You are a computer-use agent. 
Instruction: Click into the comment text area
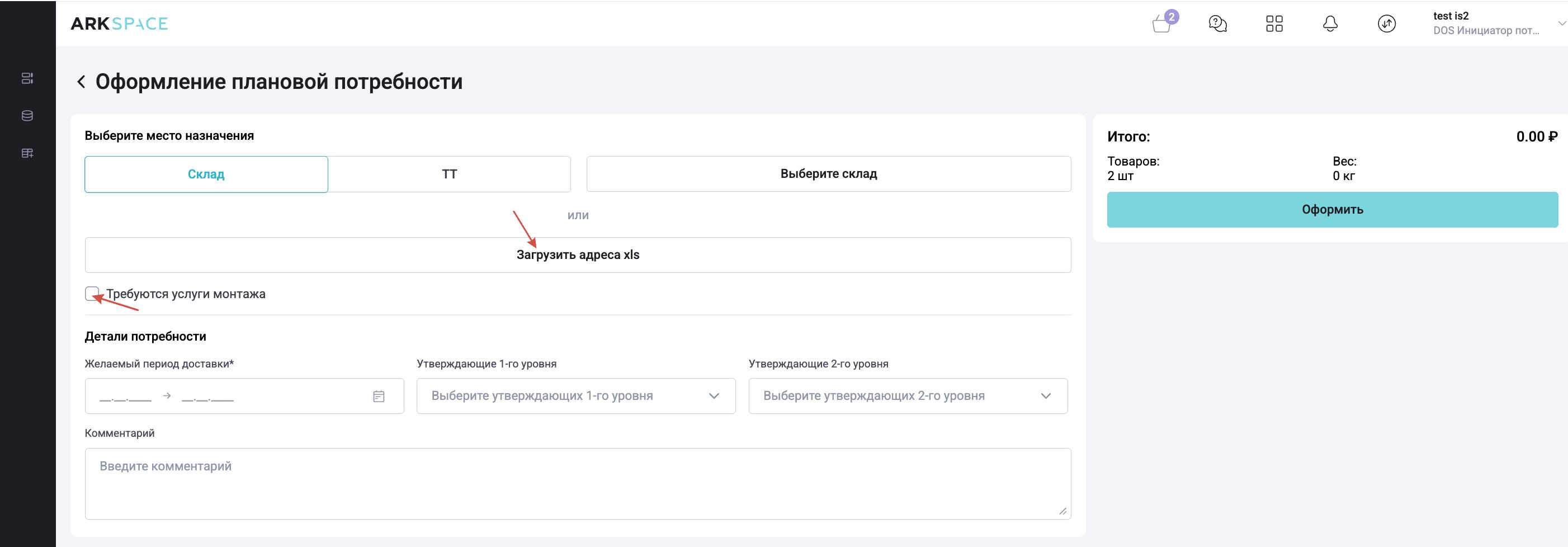(x=578, y=484)
